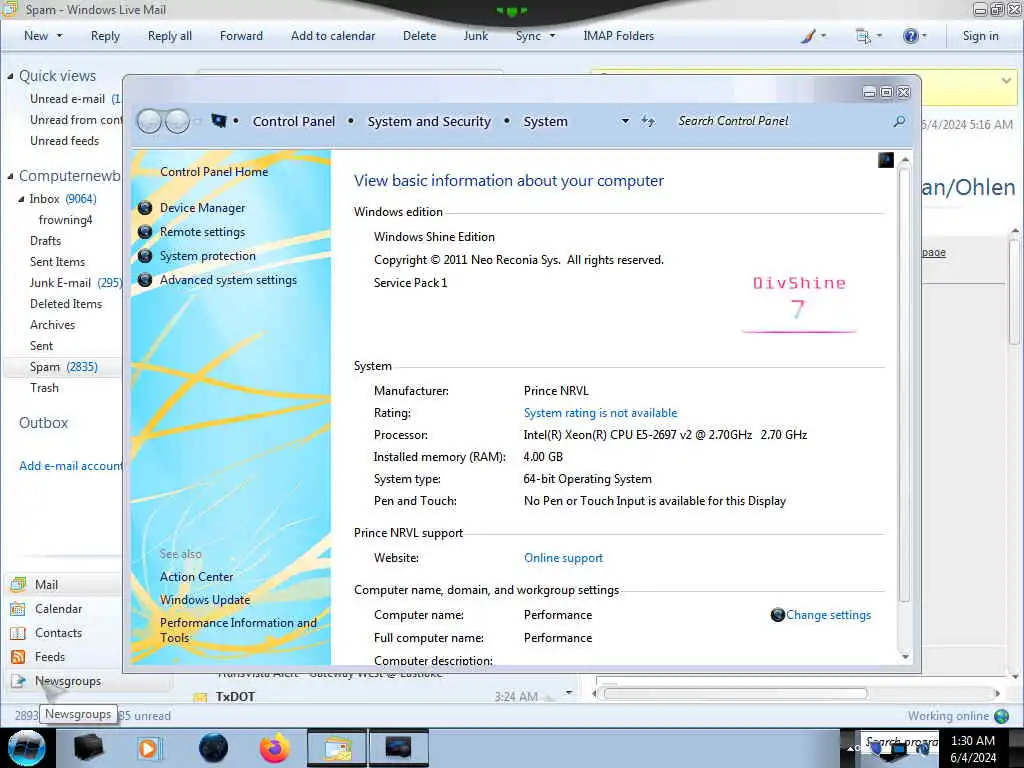Open the New dropdown arrow
Image resolution: width=1024 pixels, height=768 pixels.
coord(59,36)
